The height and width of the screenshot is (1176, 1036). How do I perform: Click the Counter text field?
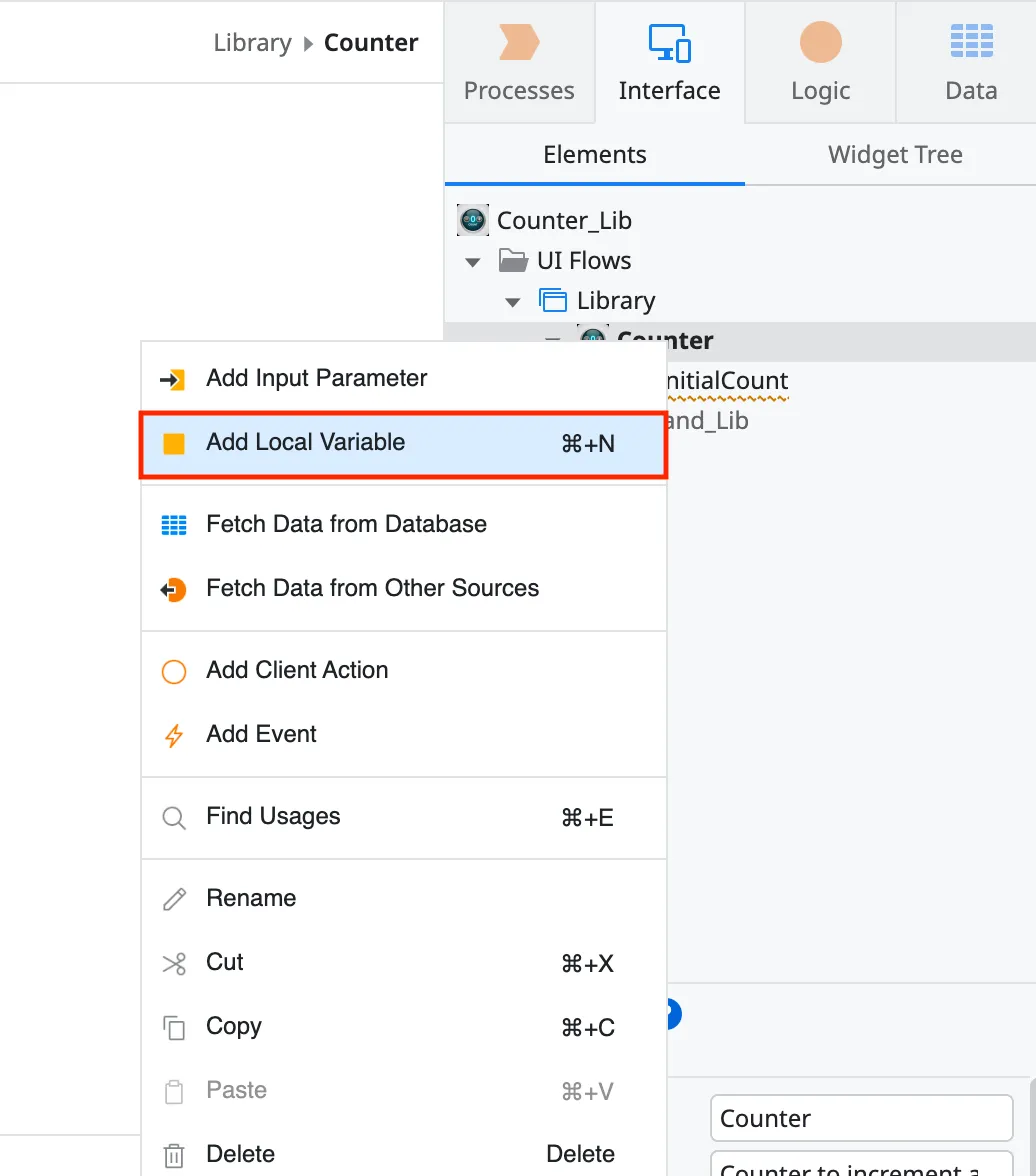pyautogui.click(x=861, y=1118)
